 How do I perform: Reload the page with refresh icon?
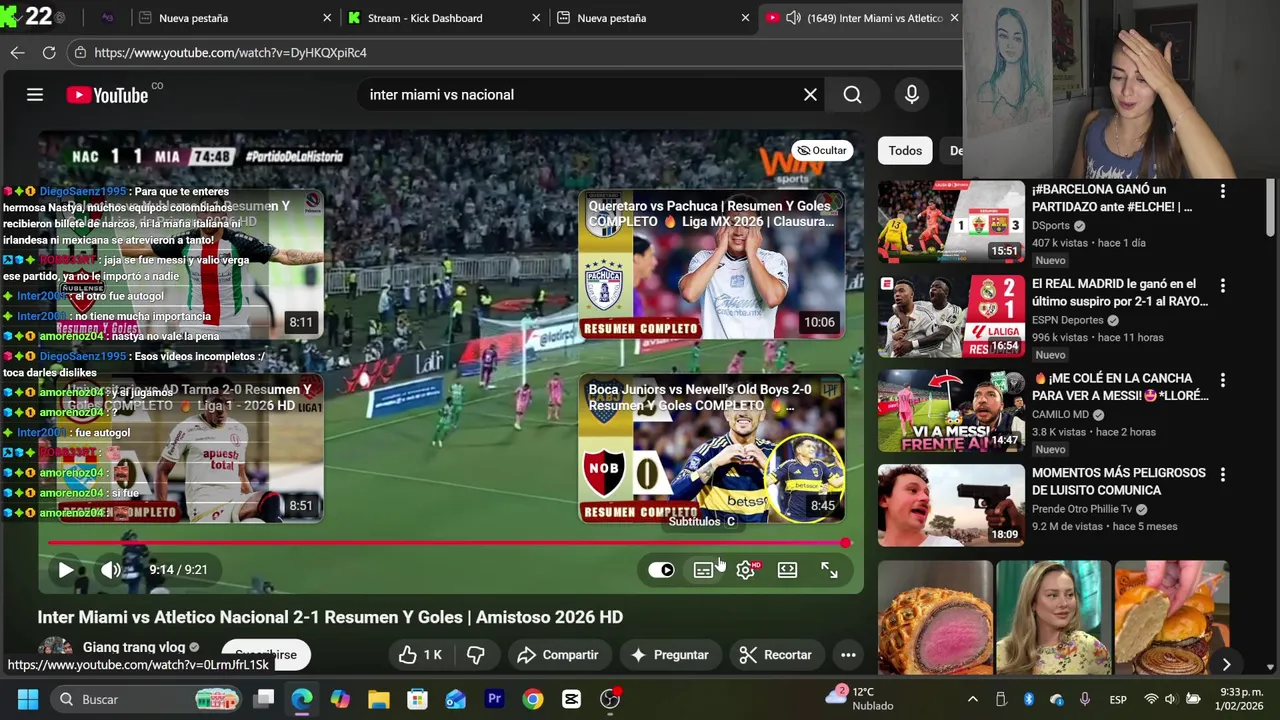pyautogui.click(x=49, y=52)
